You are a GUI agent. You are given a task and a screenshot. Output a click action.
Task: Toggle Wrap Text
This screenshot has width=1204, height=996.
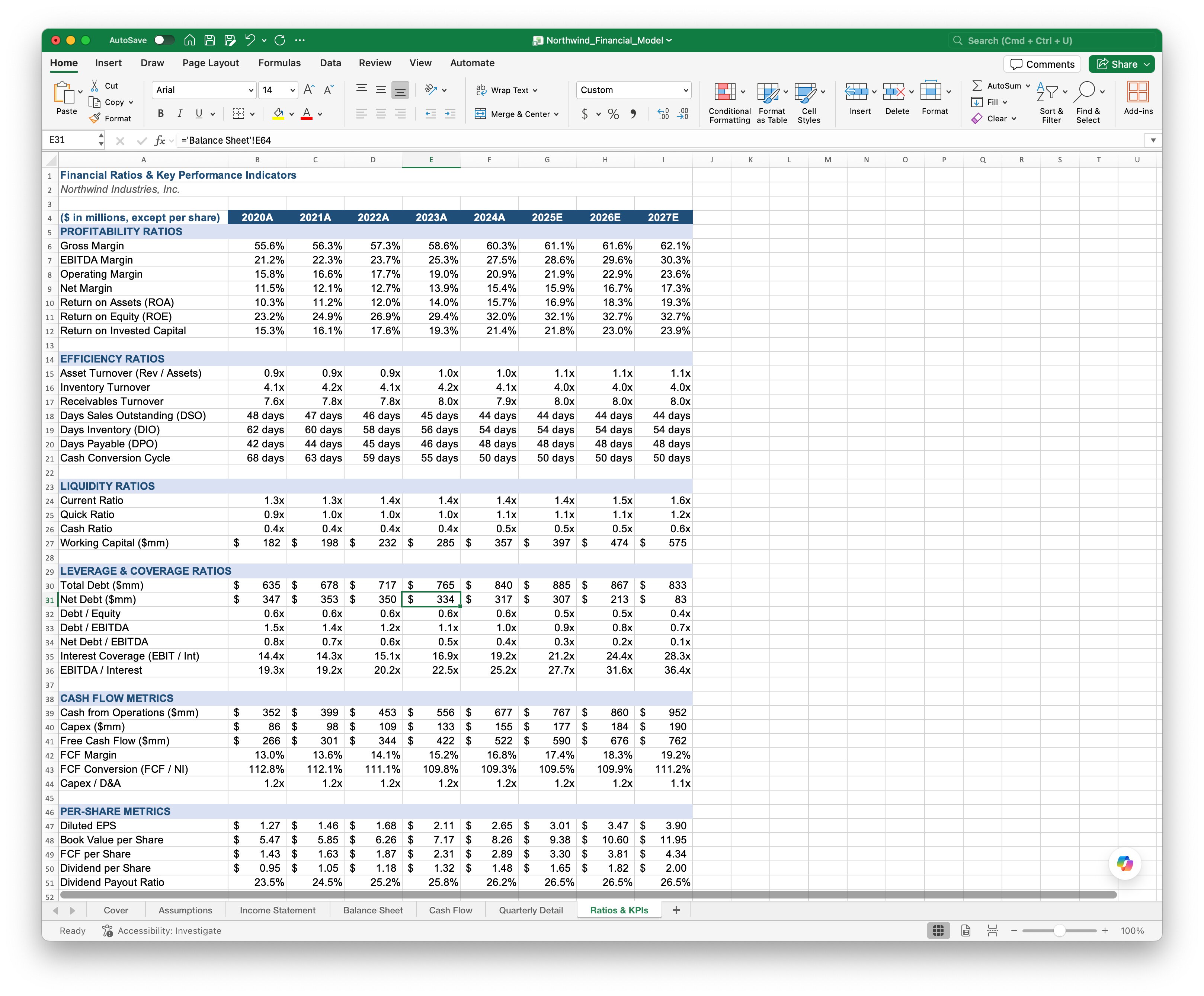[x=507, y=90]
